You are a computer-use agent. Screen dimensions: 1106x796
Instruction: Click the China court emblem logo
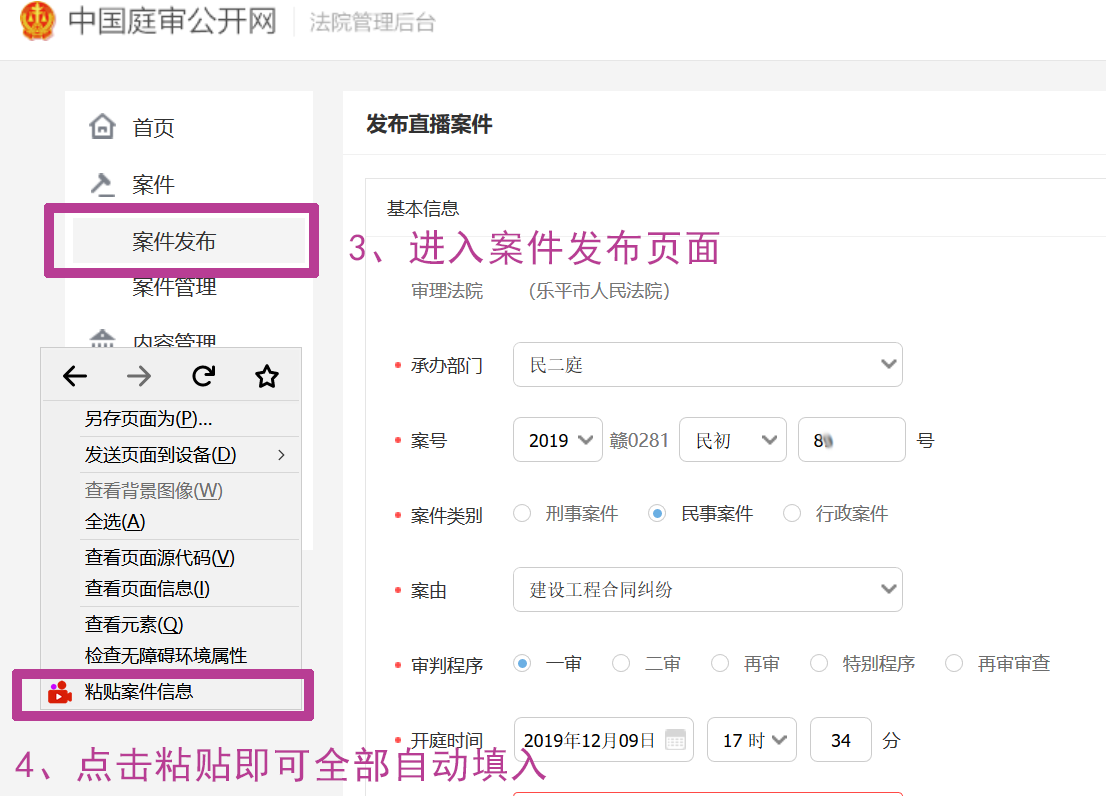point(38,22)
